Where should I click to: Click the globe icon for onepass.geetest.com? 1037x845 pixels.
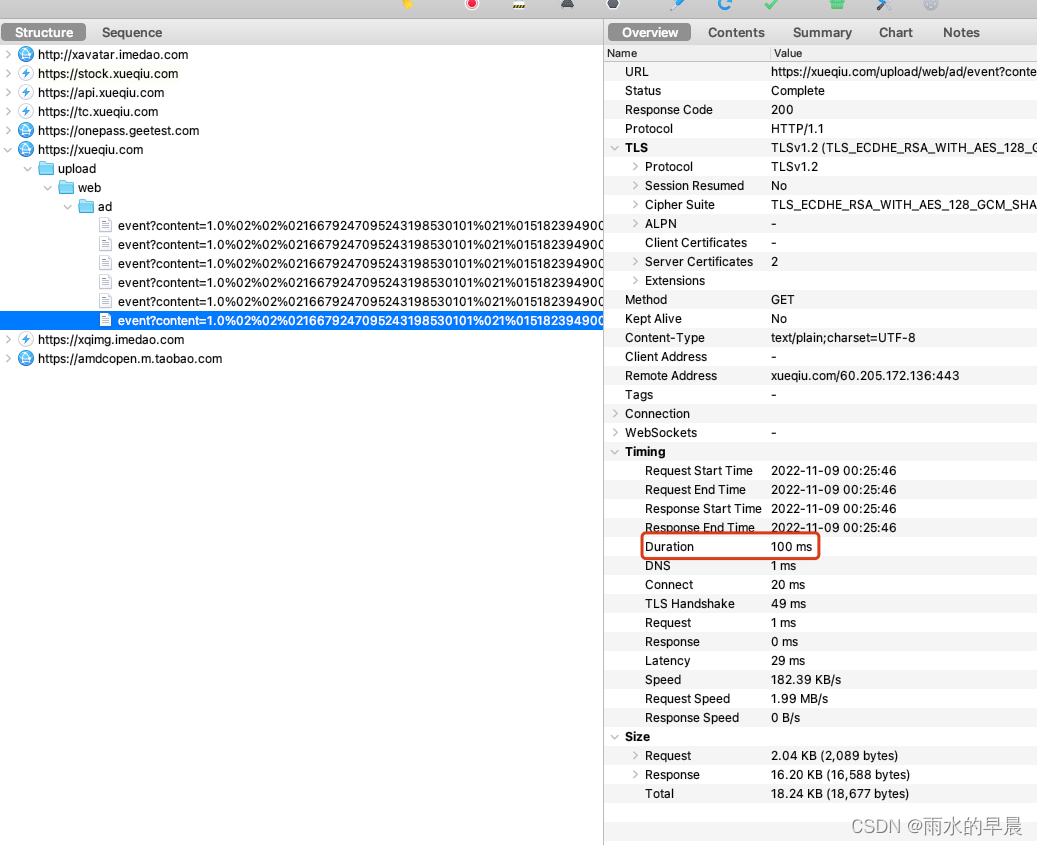coord(26,130)
